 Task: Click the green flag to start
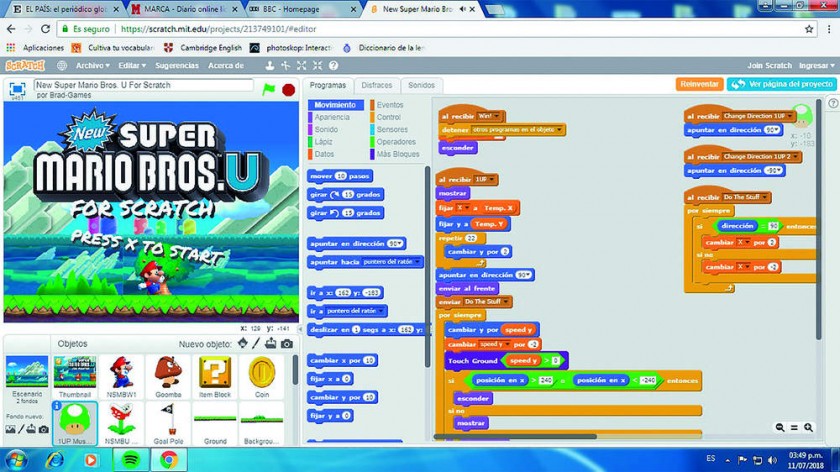[x=268, y=89]
